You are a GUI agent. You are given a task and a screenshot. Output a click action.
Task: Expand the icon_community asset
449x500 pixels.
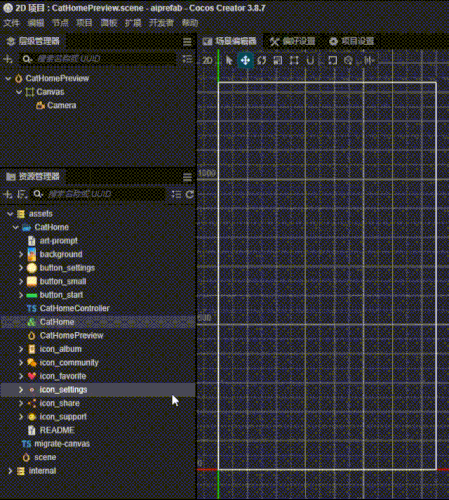coord(21,363)
